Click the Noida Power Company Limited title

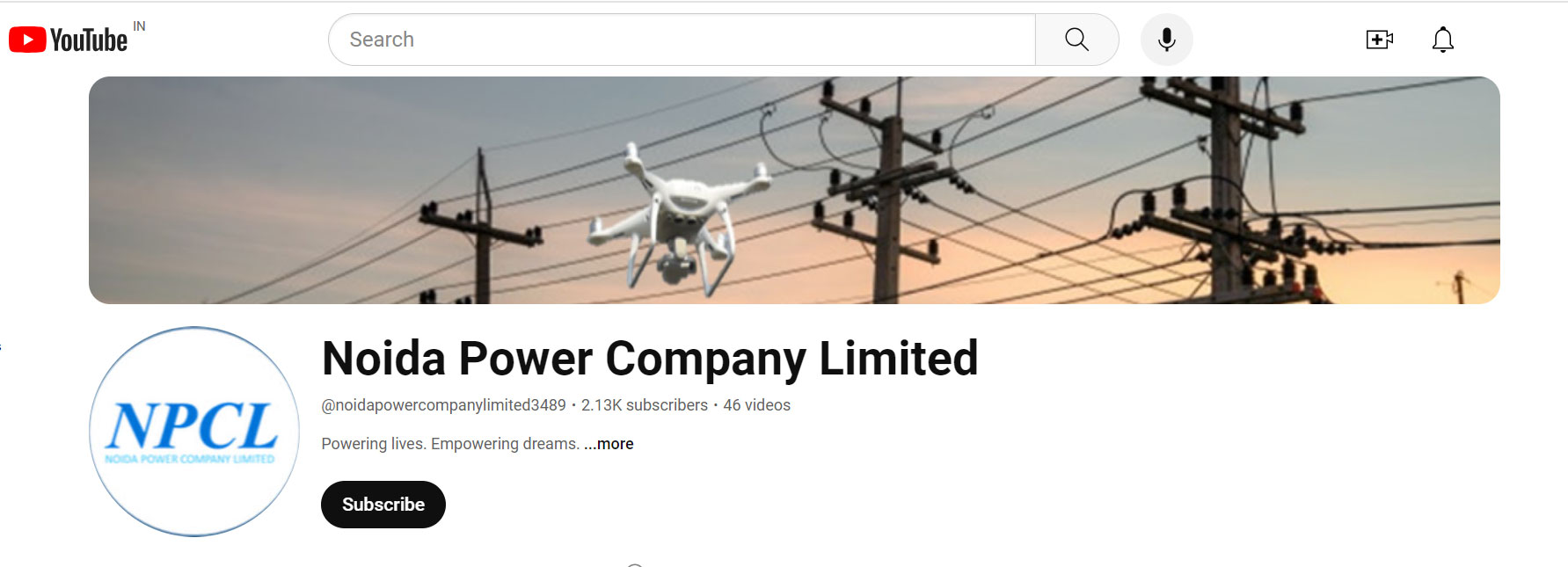click(x=650, y=359)
